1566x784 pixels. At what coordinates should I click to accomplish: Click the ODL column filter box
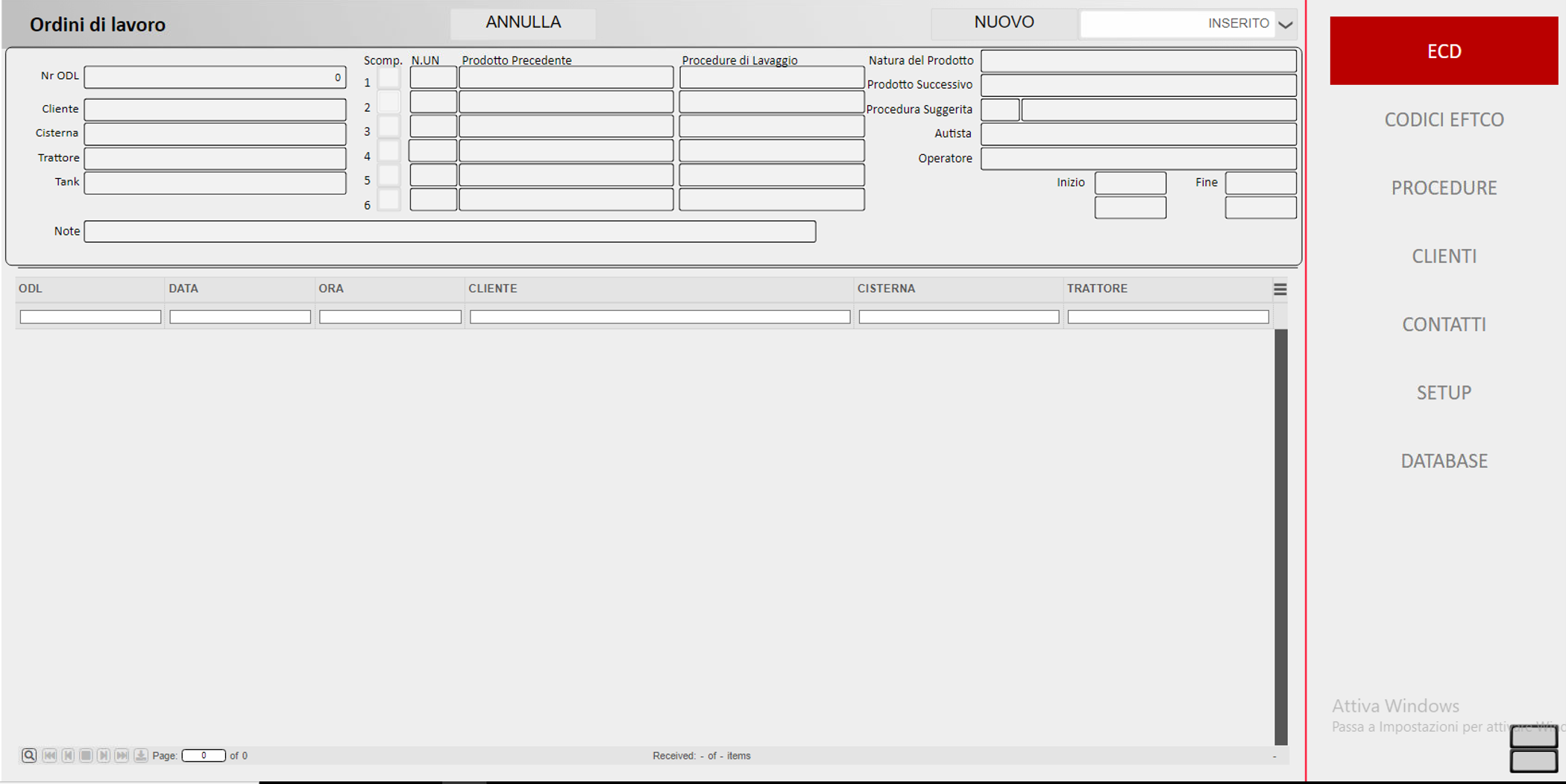[x=90, y=317]
